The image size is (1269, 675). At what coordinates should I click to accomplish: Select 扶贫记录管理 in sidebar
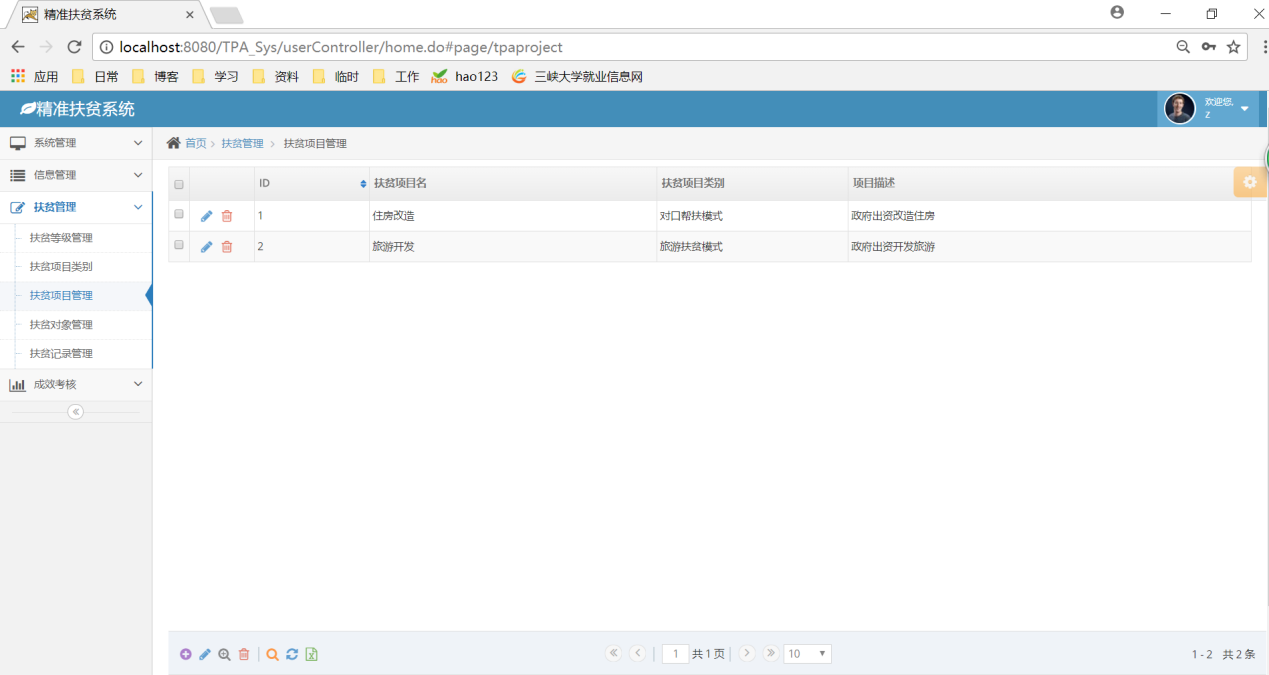coord(61,354)
